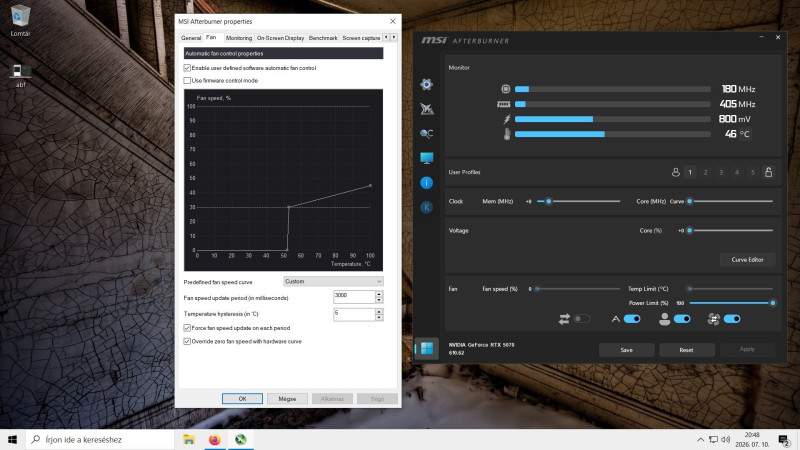The width and height of the screenshot is (800, 450).
Task: Click the auto fan A icon
Action: coord(616,319)
